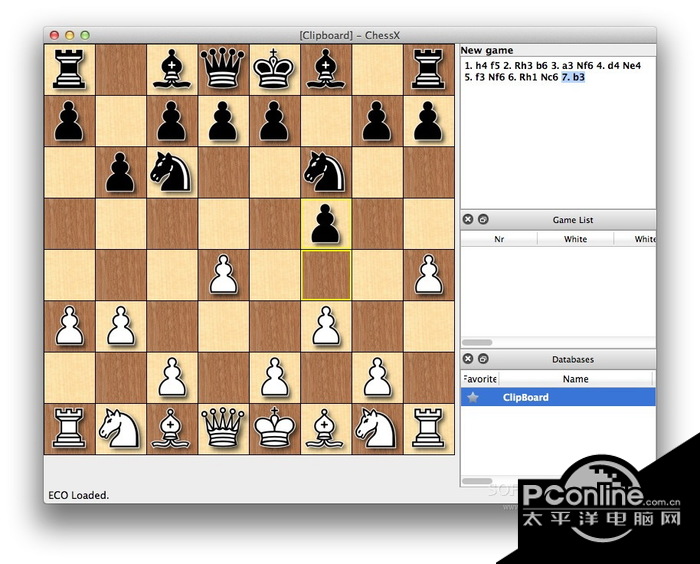Pick the black queen on d8

coord(223,70)
